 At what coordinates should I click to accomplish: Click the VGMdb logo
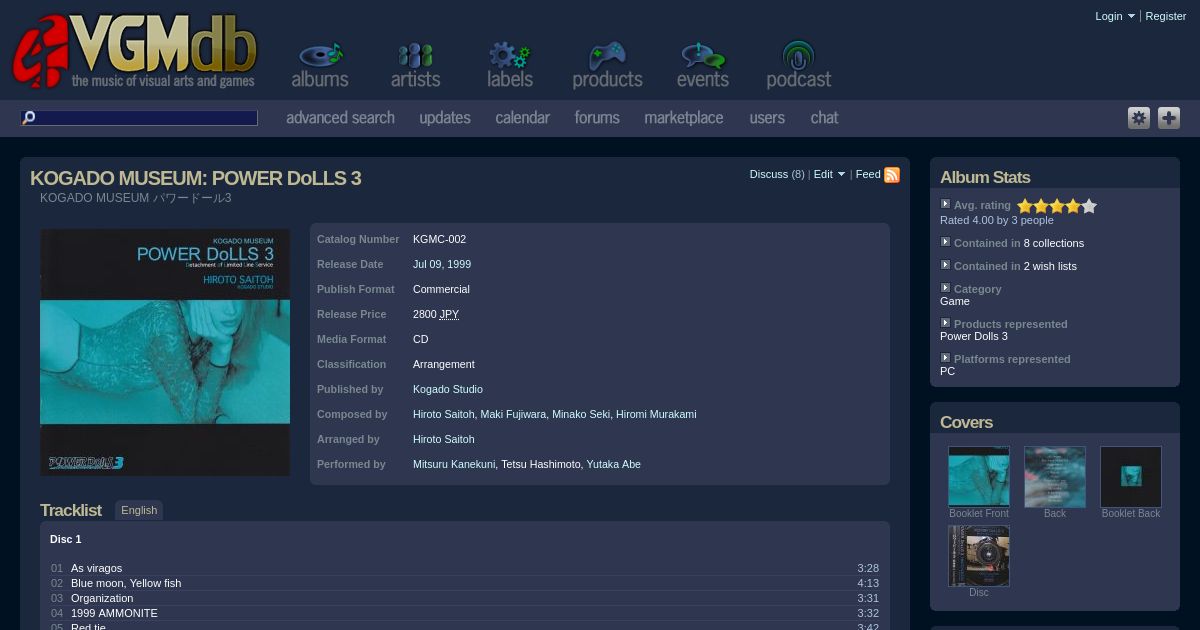pyautogui.click(x=135, y=52)
